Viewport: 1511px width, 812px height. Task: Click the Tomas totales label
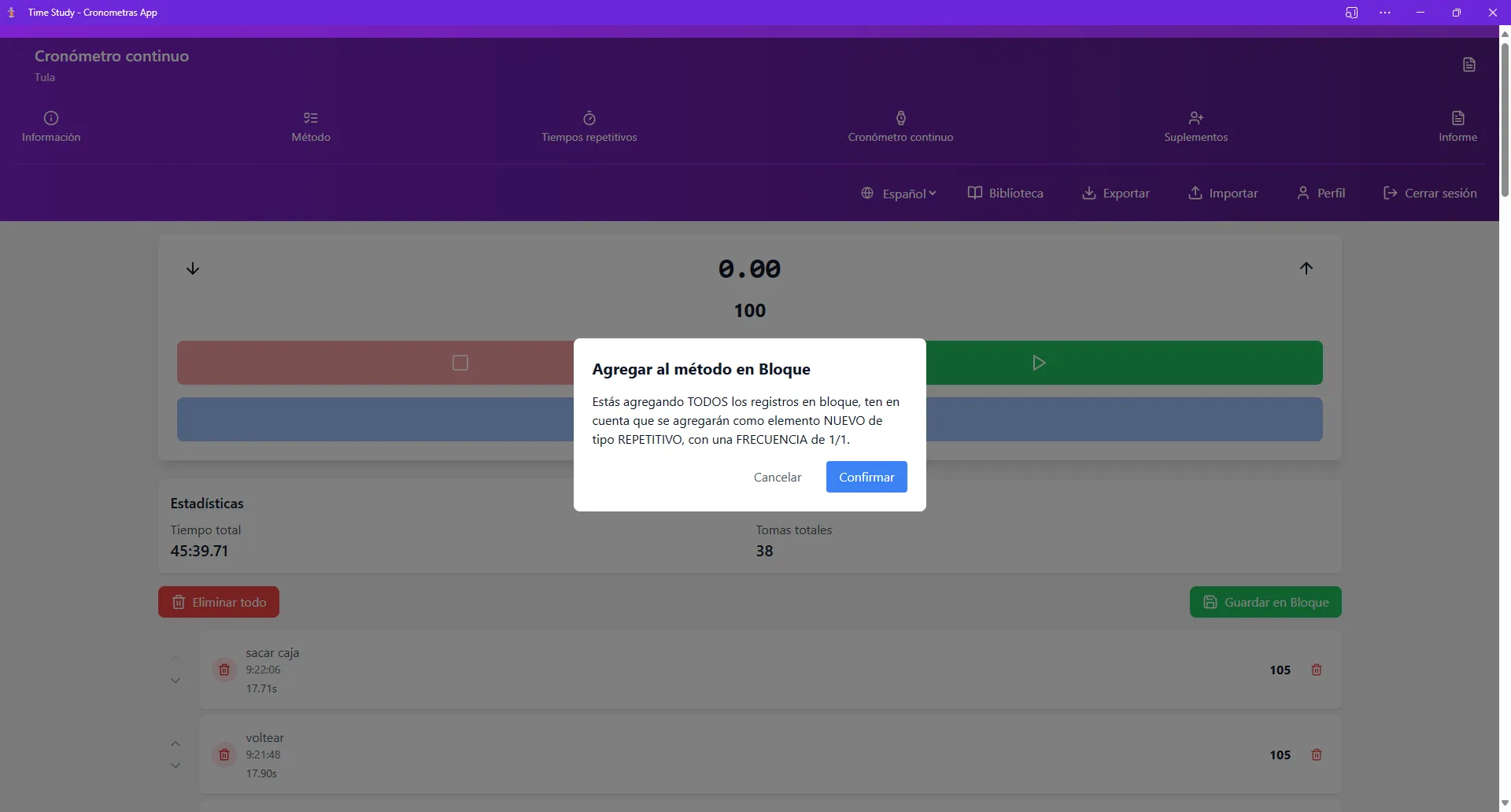[794, 530]
